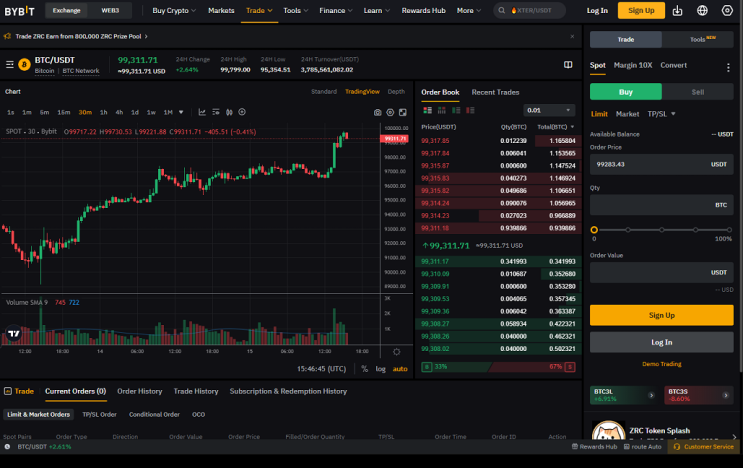This screenshot has width=743, height=468.
Task: Show the sell-only order book view
Action: tap(470, 110)
